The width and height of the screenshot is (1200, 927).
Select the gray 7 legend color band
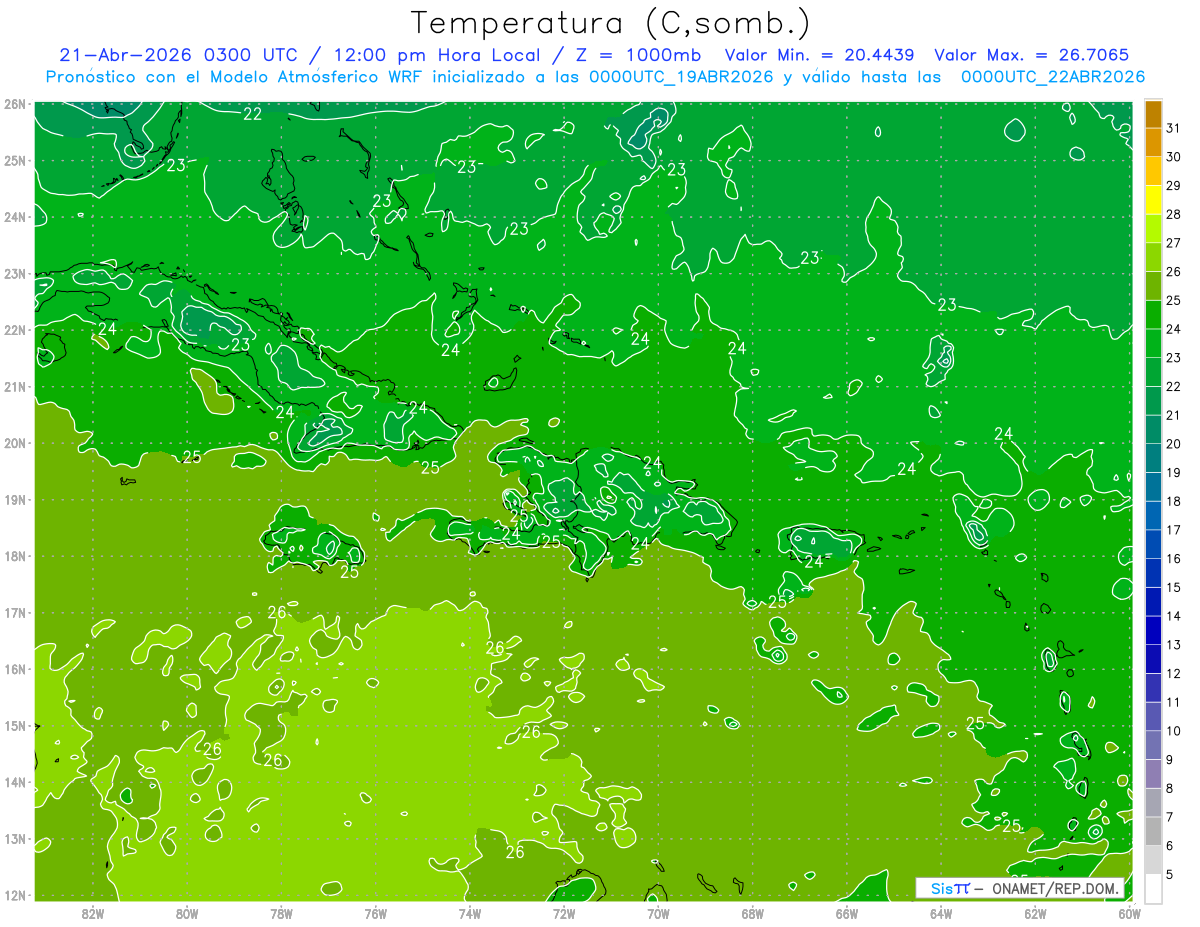pyautogui.click(x=1153, y=802)
